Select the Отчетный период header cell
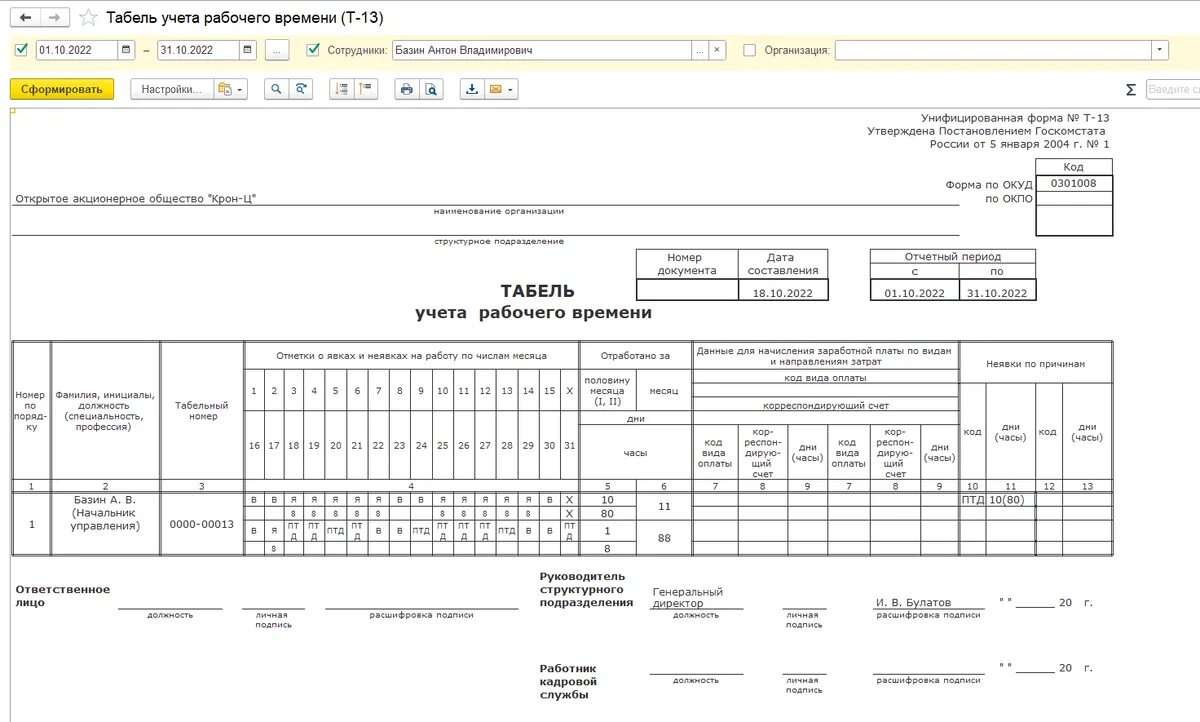This screenshot has width=1200, height=722. pyautogui.click(x=953, y=256)
